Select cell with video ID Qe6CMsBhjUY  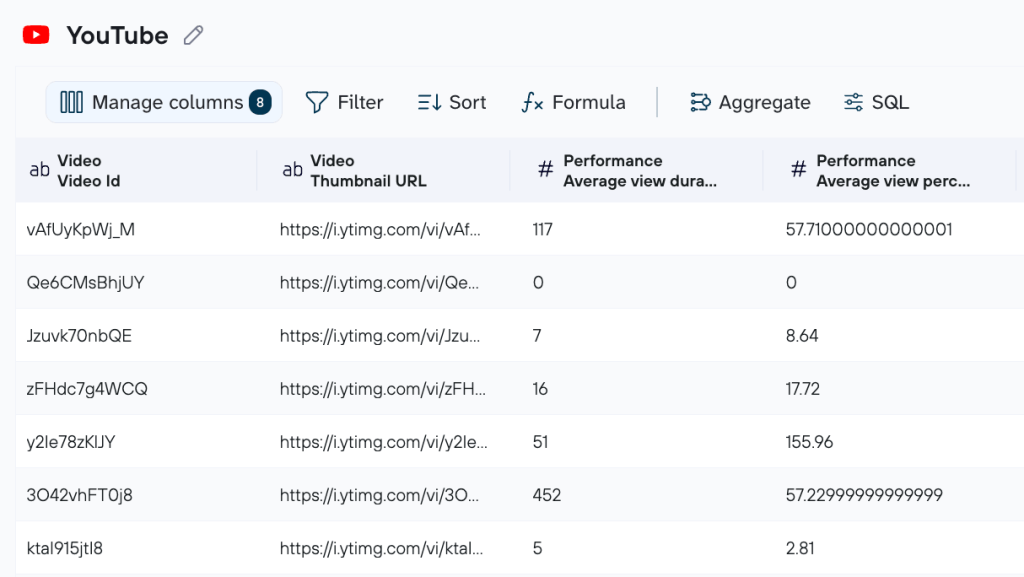click(x=136, y=283)
